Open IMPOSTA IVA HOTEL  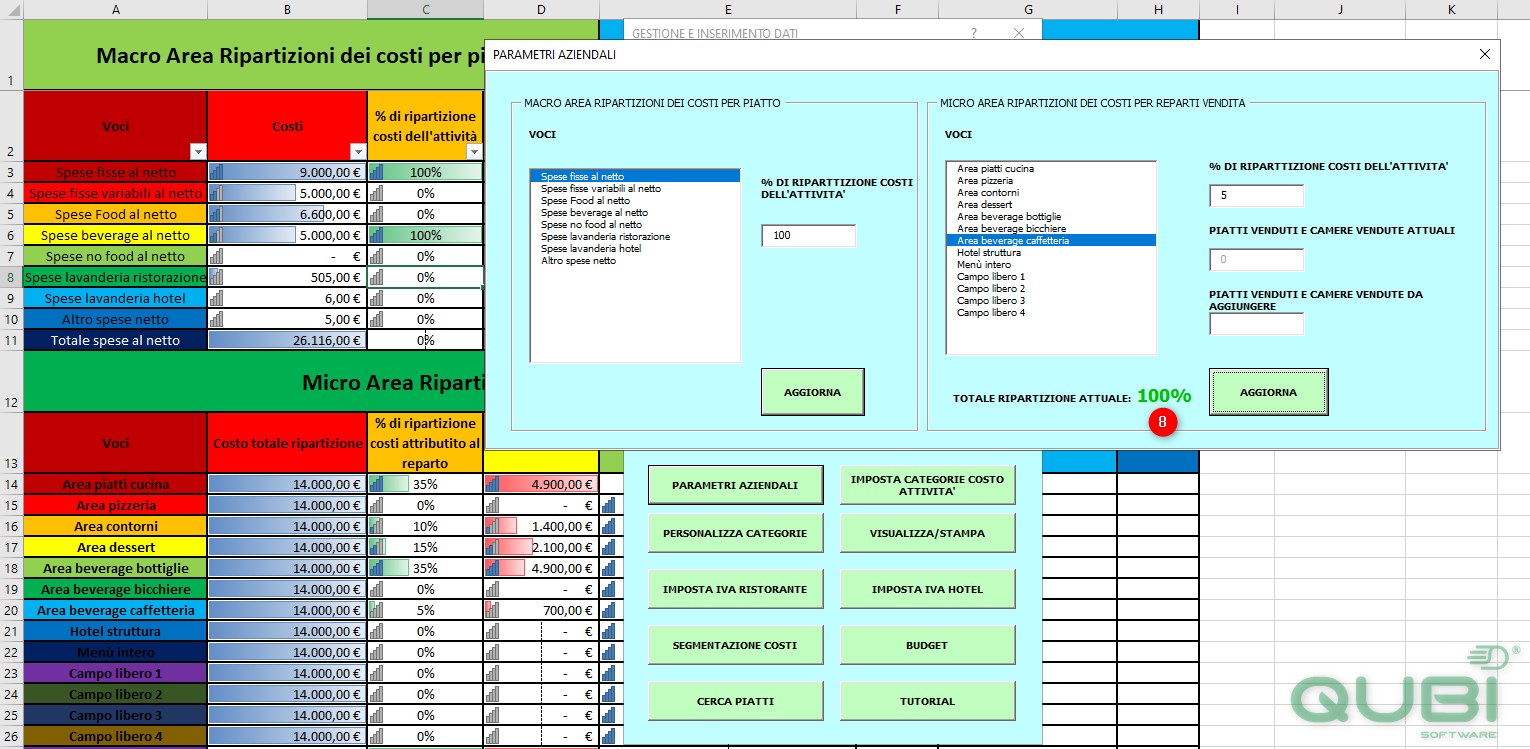click(927, 589)
